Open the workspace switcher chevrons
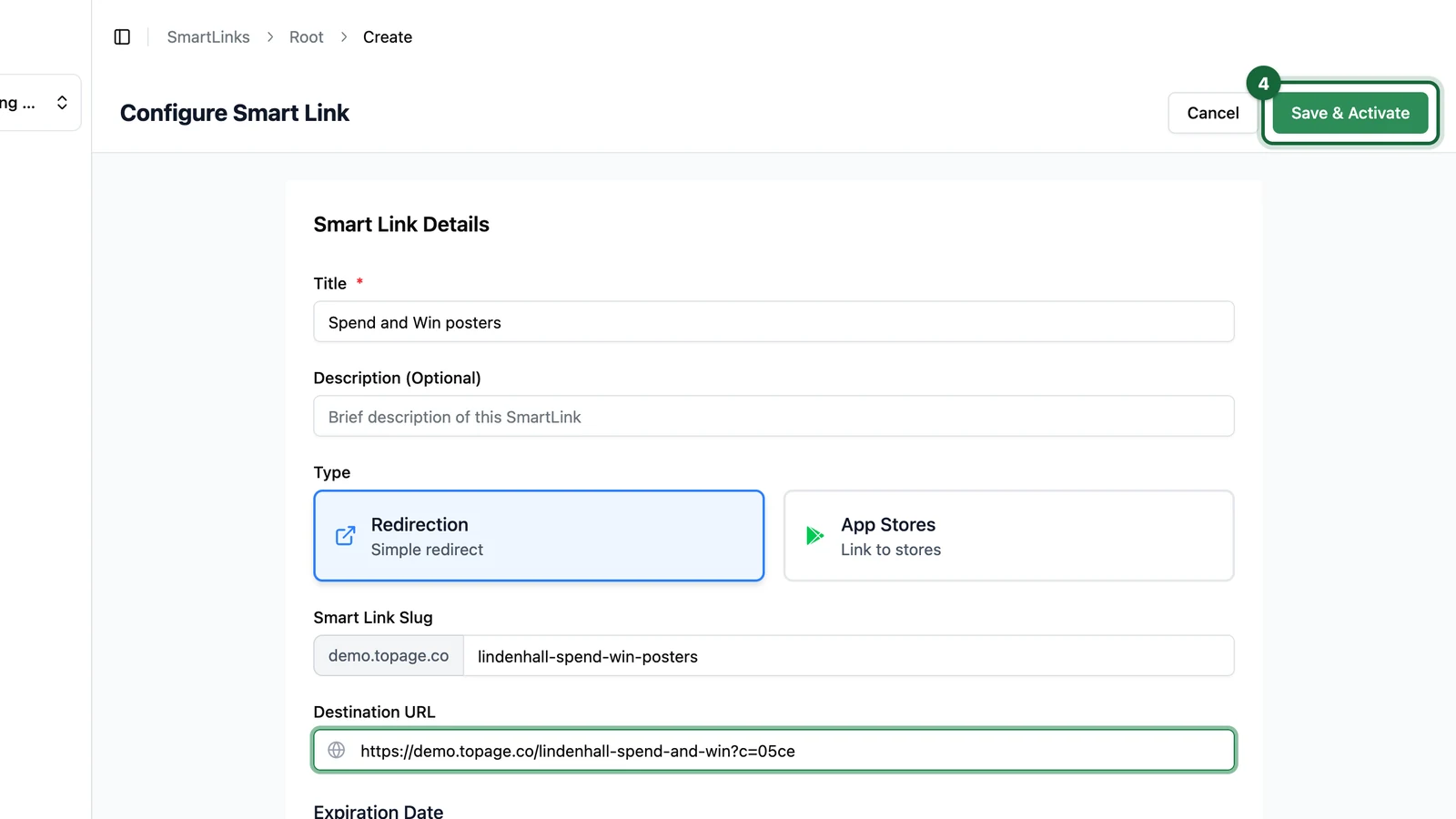This screenshot has width=1456, height=819. 62,103
